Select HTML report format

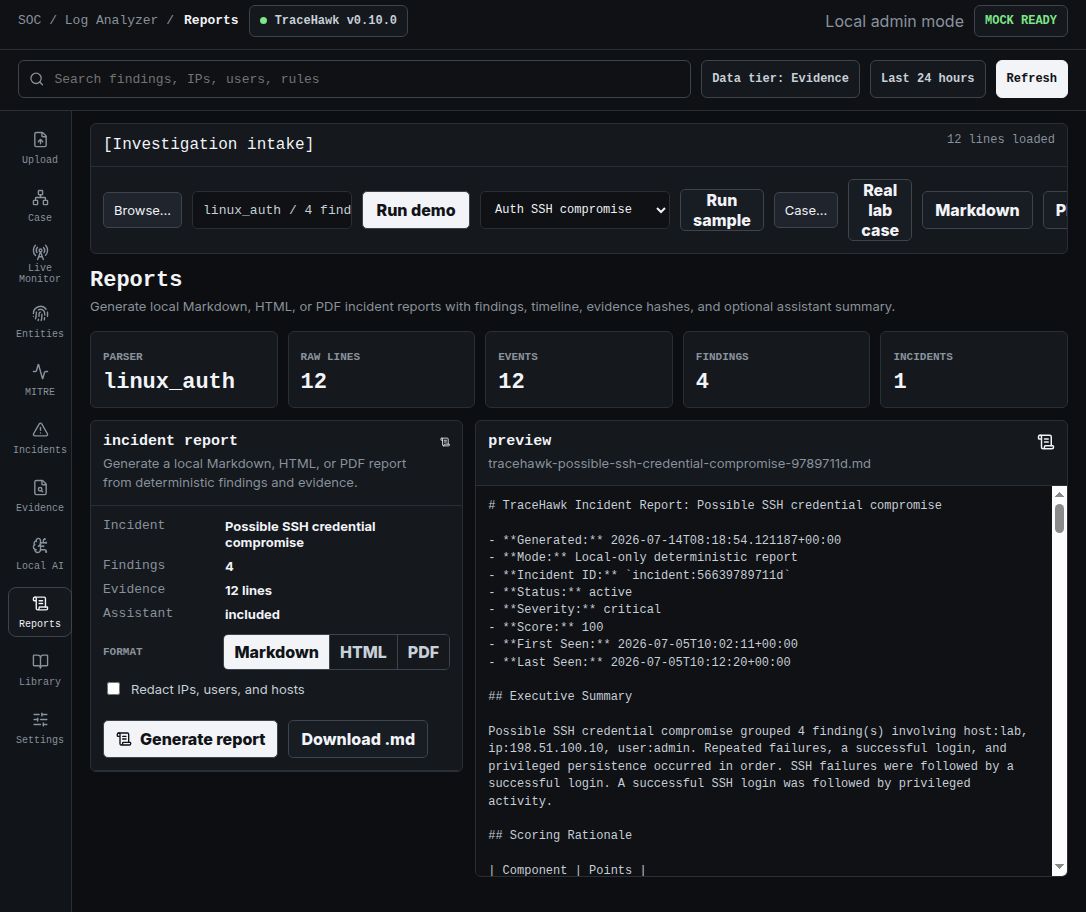[x=363, y=652]
